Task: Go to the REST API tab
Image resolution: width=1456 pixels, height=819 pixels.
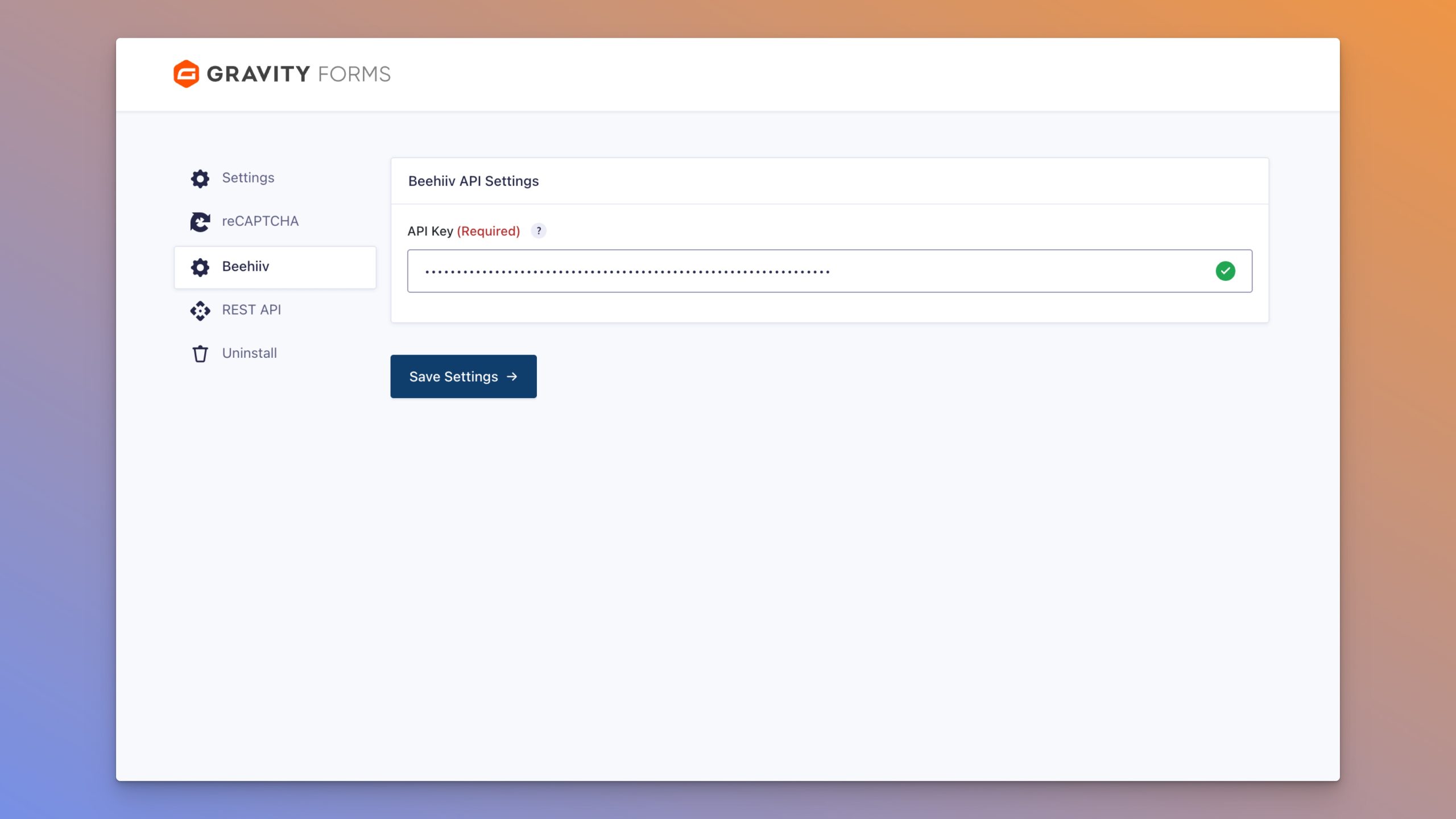Action: 251,310
